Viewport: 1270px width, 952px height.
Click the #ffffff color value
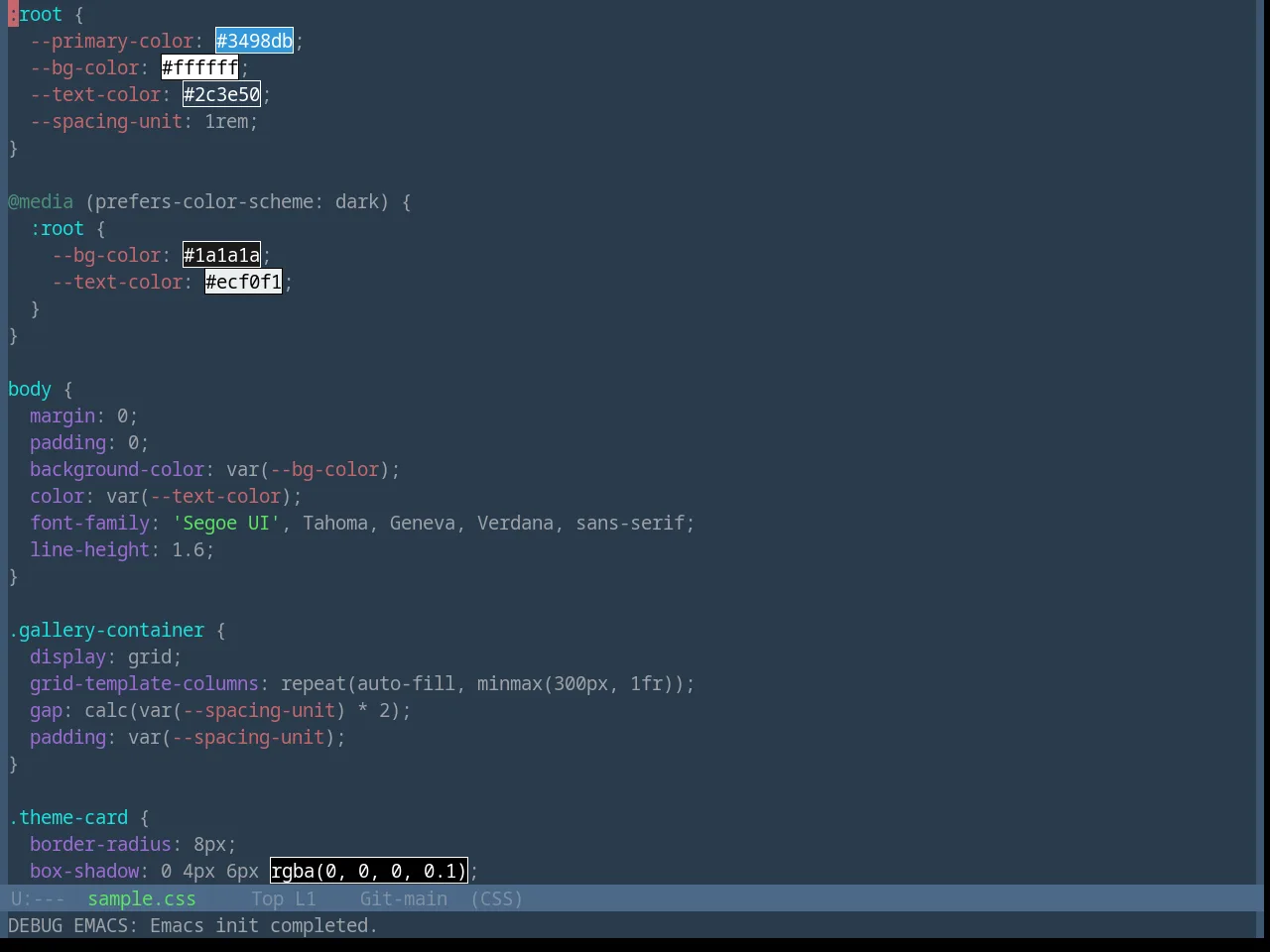(x=200, y=67)
